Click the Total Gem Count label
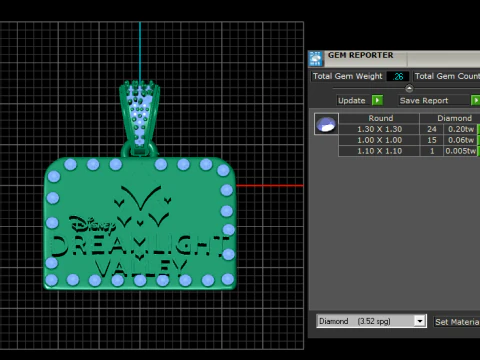Image resolution: width=480 pixels, height=360 pixels. point(447,76)
